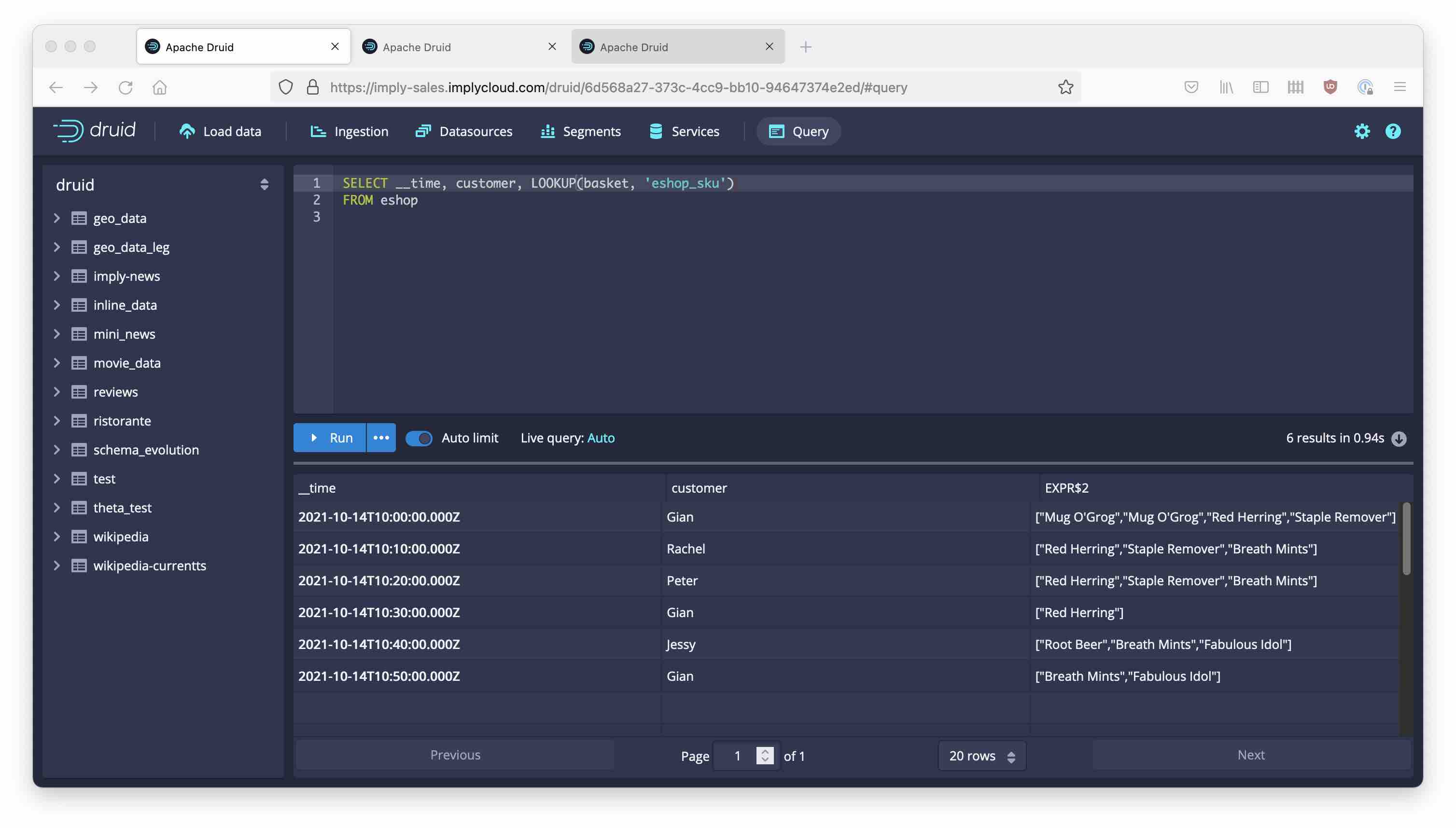This screenshot has height=828, width=1456.
Task: Change Live query mode from Auto
Action: click(x=601, y=438)
